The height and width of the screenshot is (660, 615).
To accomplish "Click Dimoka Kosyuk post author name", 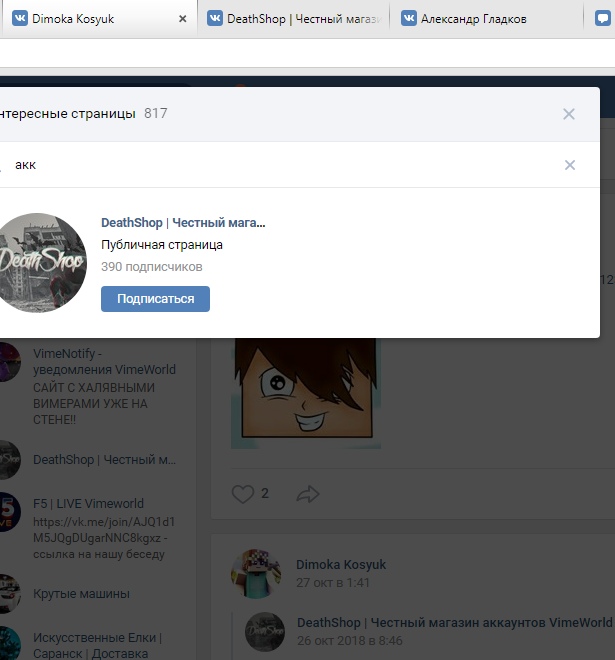I will click(x=343, y=565).
